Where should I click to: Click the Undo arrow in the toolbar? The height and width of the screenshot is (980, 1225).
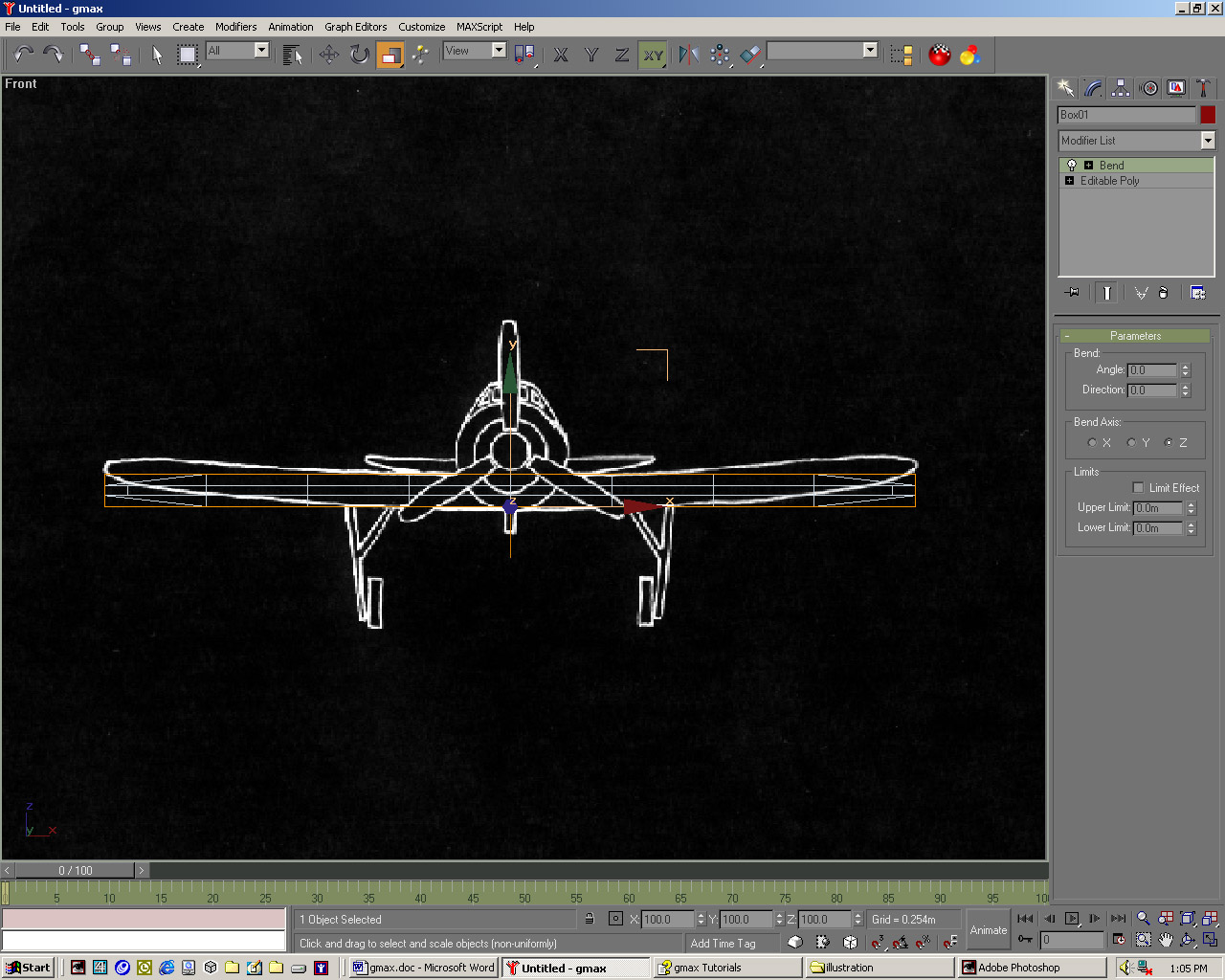pos(23,55)
